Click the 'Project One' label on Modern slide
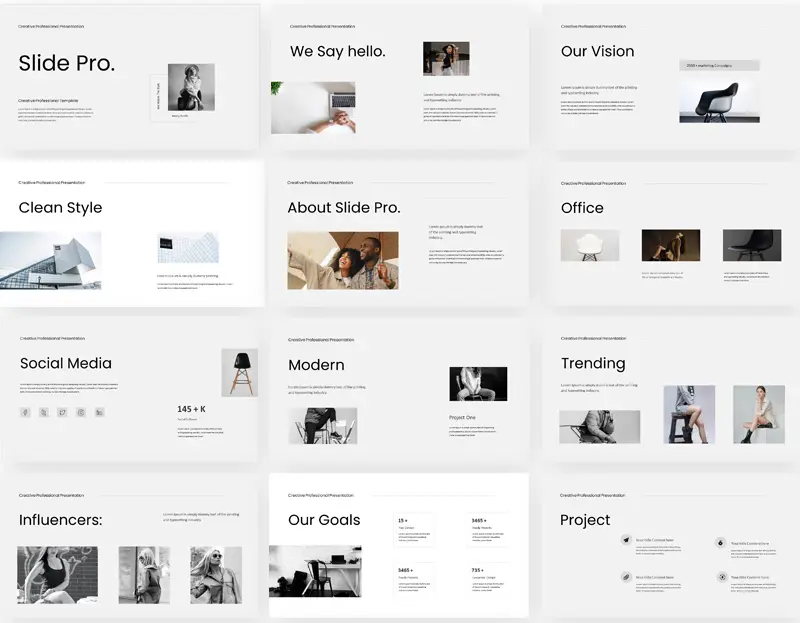 pos(463,417)
